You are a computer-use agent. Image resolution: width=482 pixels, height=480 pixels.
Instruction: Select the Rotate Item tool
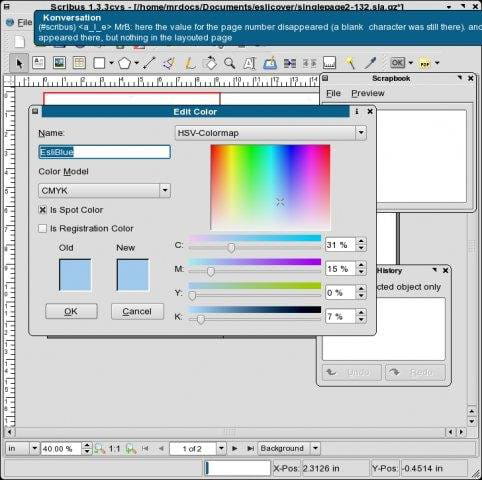[x=210, y=63]
